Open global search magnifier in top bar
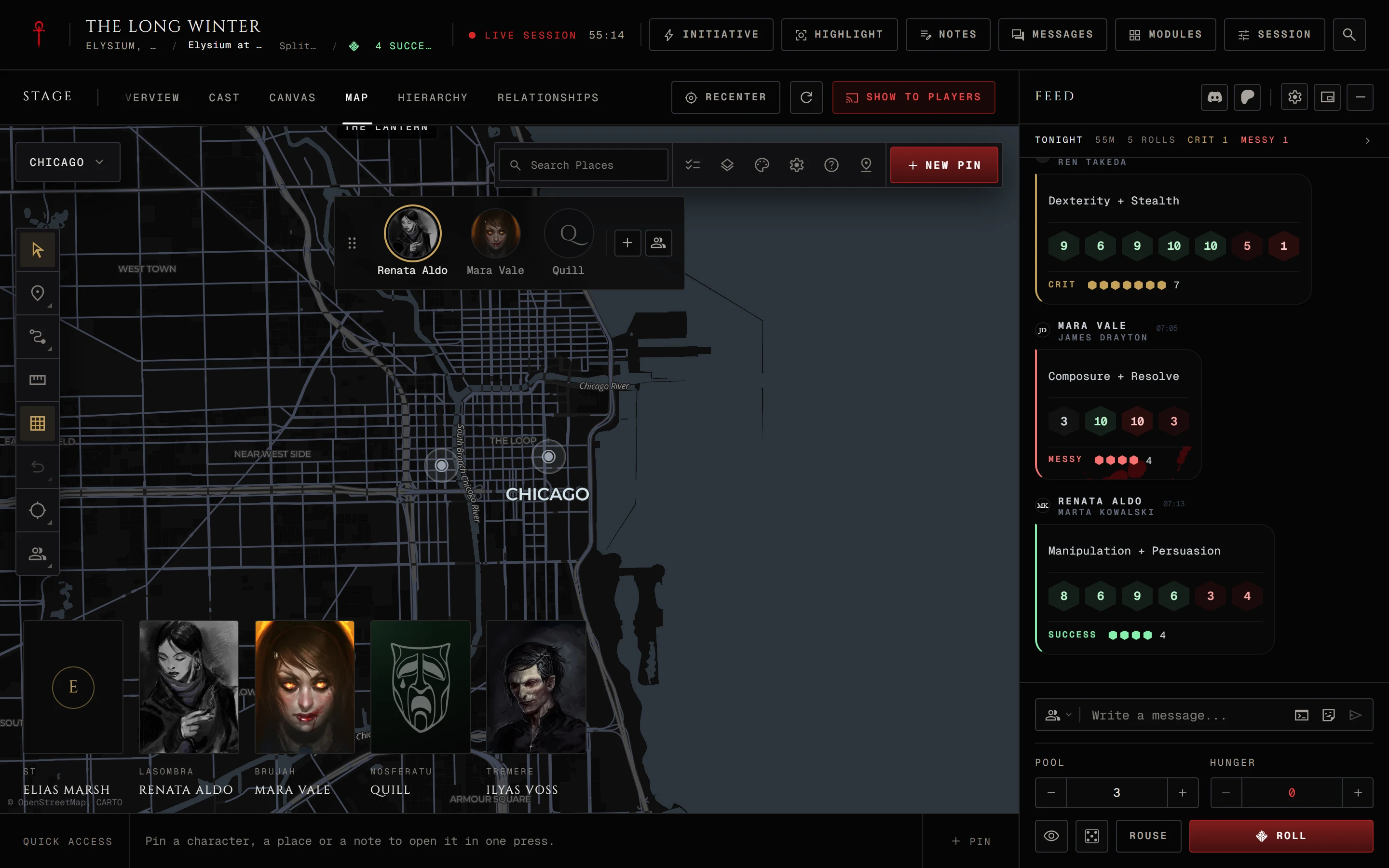The width and height of the screenshot is (1389, 868). (x=1349, y=34)
